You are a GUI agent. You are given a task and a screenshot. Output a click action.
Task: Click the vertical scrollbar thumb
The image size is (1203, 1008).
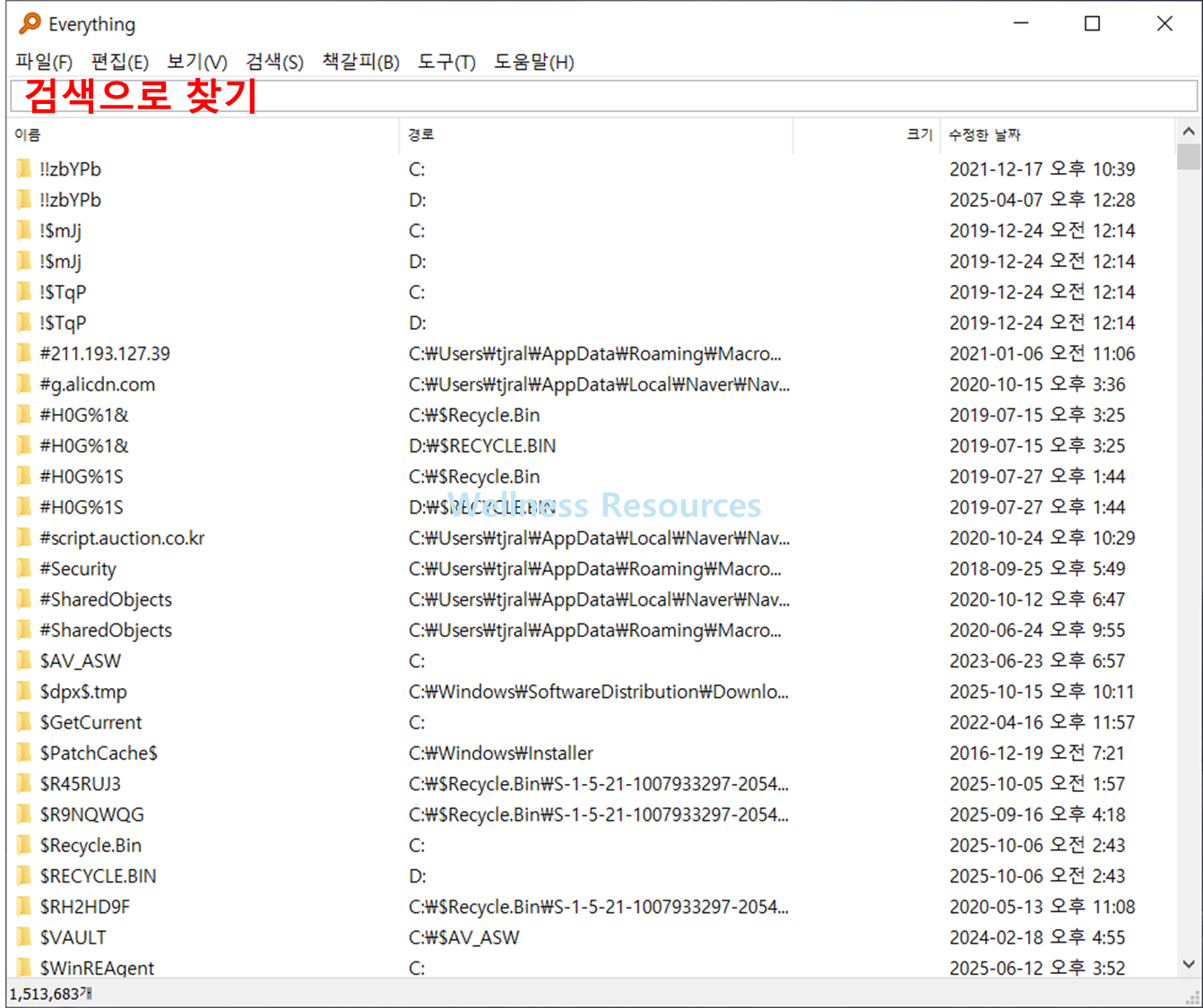point(1189,157)
